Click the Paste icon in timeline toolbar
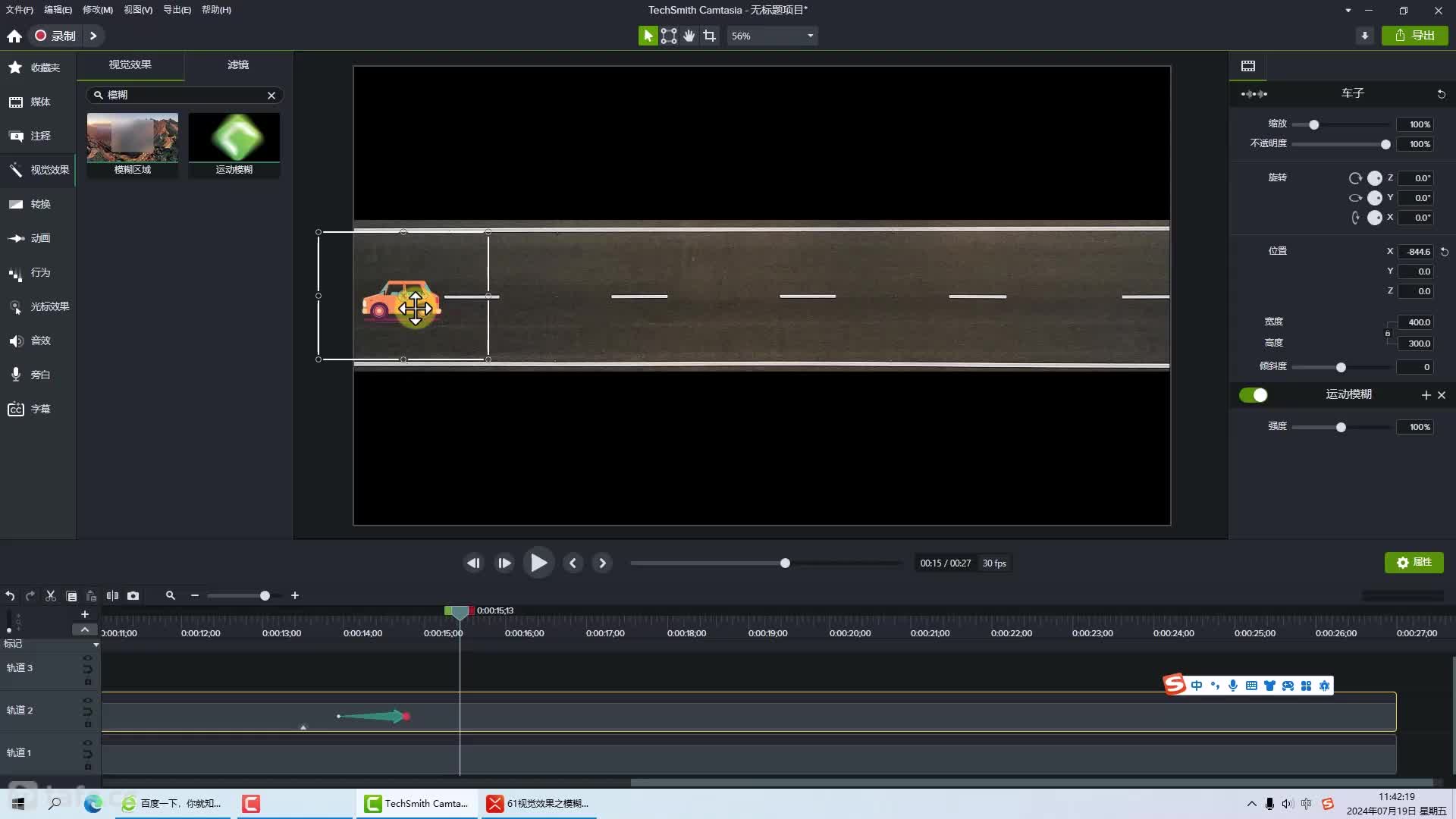1456x819 pixels. [92, 596]
